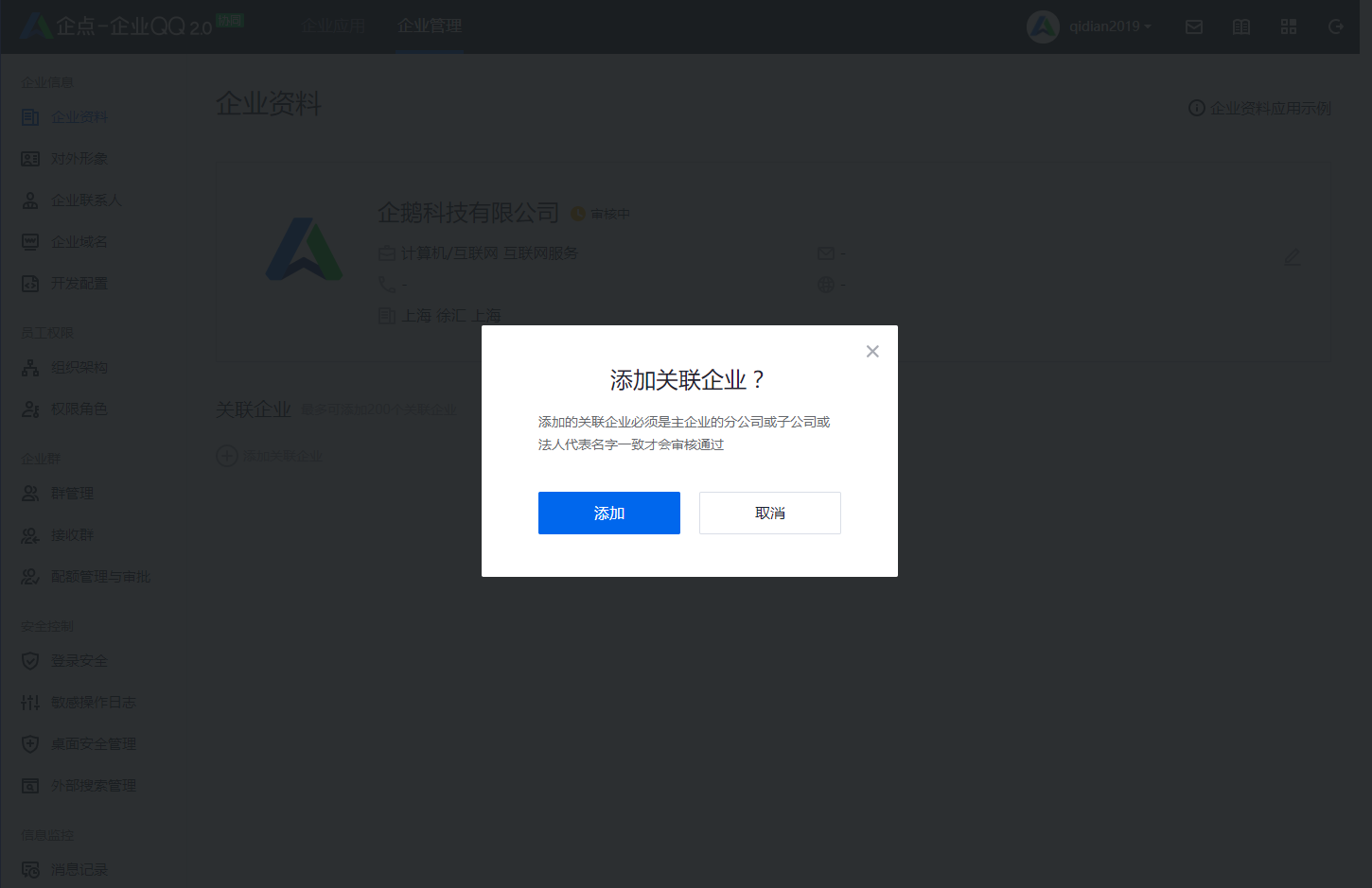Confirm with the blue 添加 button
Viewport: 1372px width, 888px height.
tap(608, 513)
